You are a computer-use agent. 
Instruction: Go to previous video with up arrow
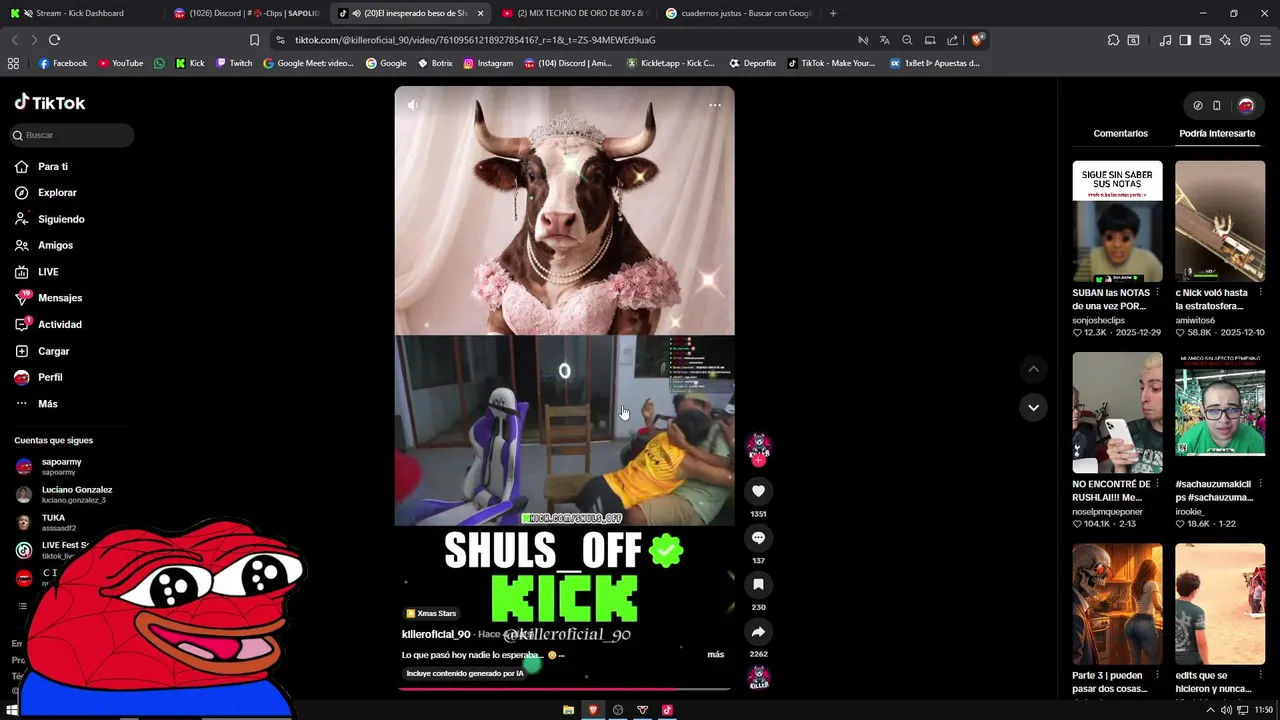1033,369
